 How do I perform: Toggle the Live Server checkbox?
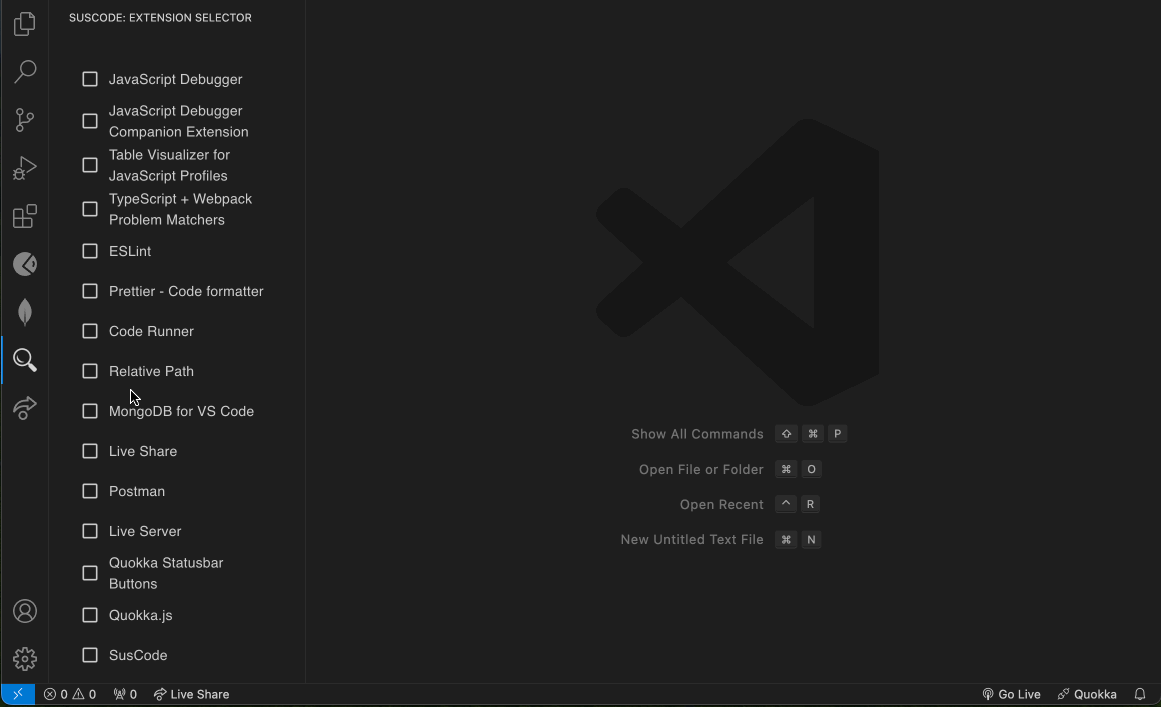90,531
